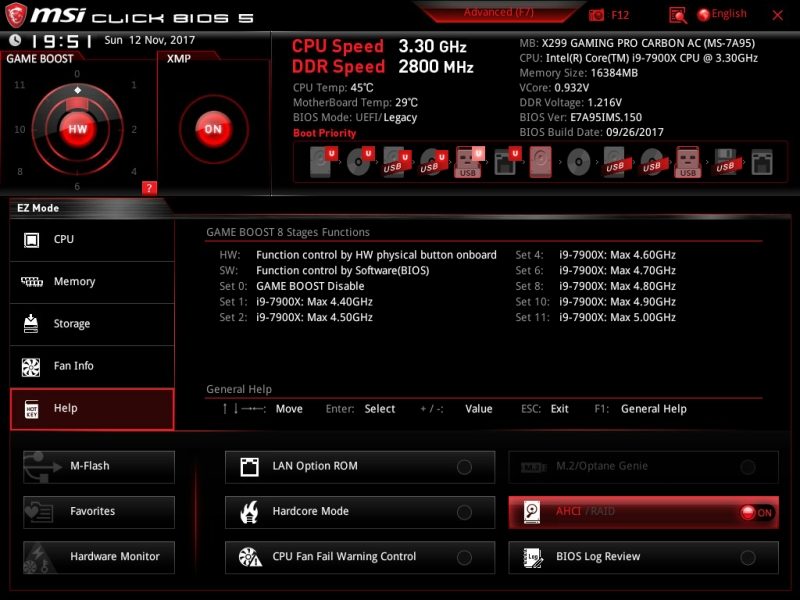Click the VCore 0.932V value

click(x=571, y=88)
